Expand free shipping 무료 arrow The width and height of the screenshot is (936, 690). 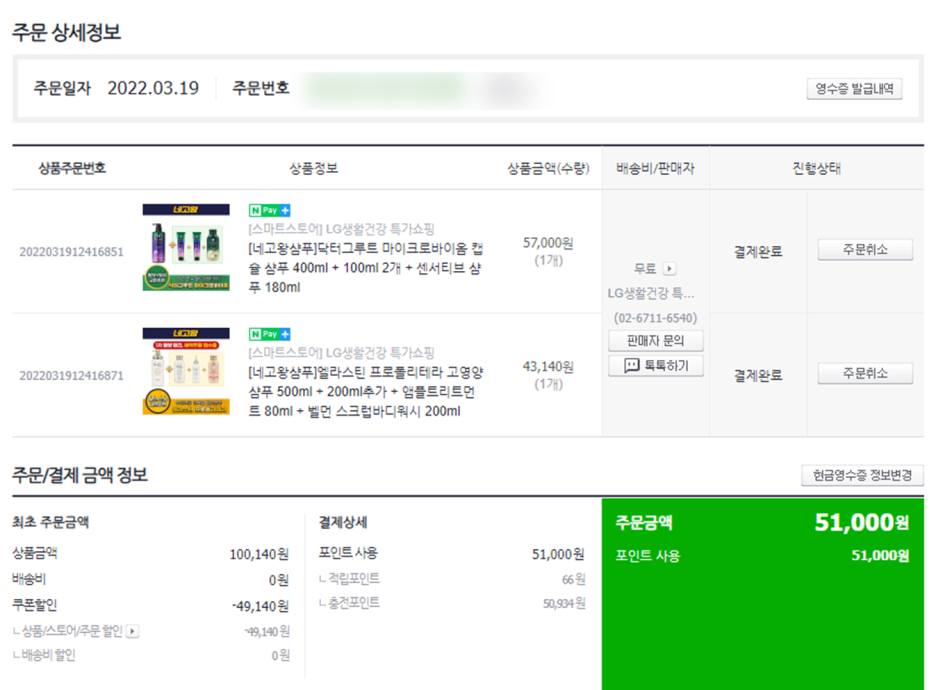click(x=670, y=269)
